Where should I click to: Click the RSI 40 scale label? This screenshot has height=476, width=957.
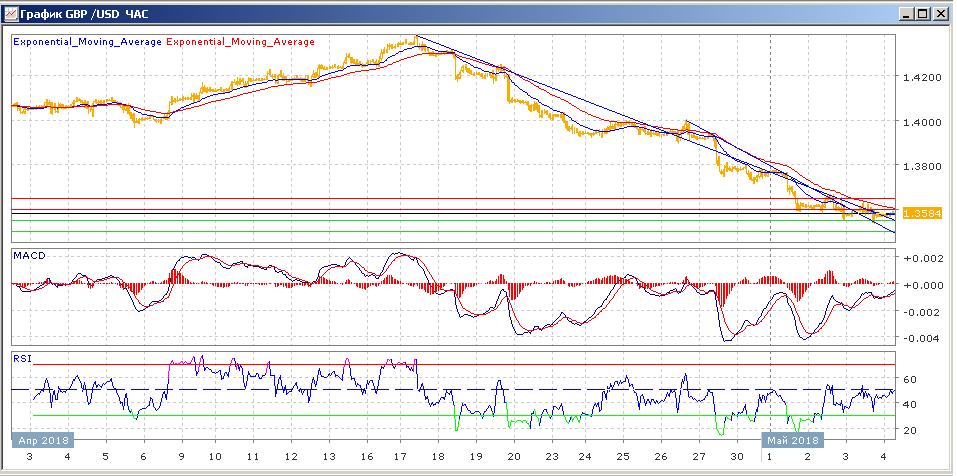909,405
